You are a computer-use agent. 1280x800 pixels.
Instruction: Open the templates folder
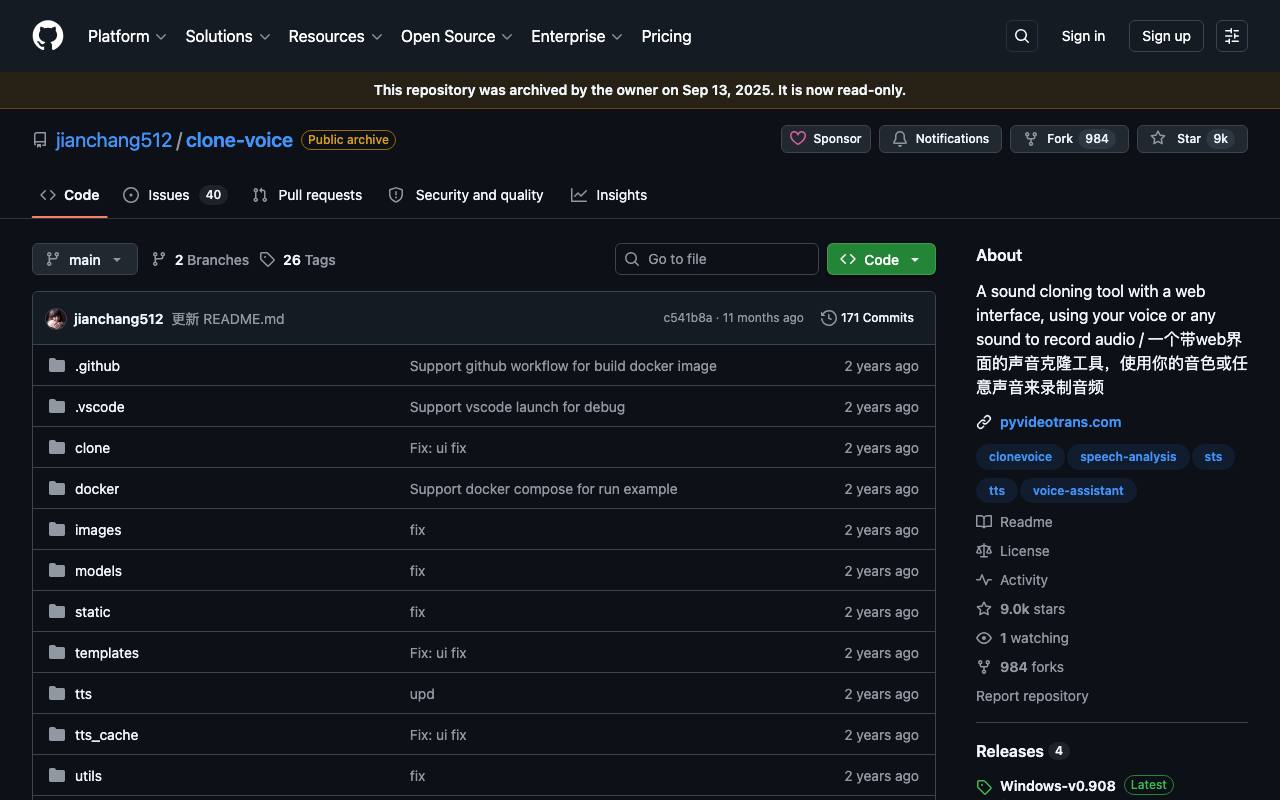[x=107, y=653]
